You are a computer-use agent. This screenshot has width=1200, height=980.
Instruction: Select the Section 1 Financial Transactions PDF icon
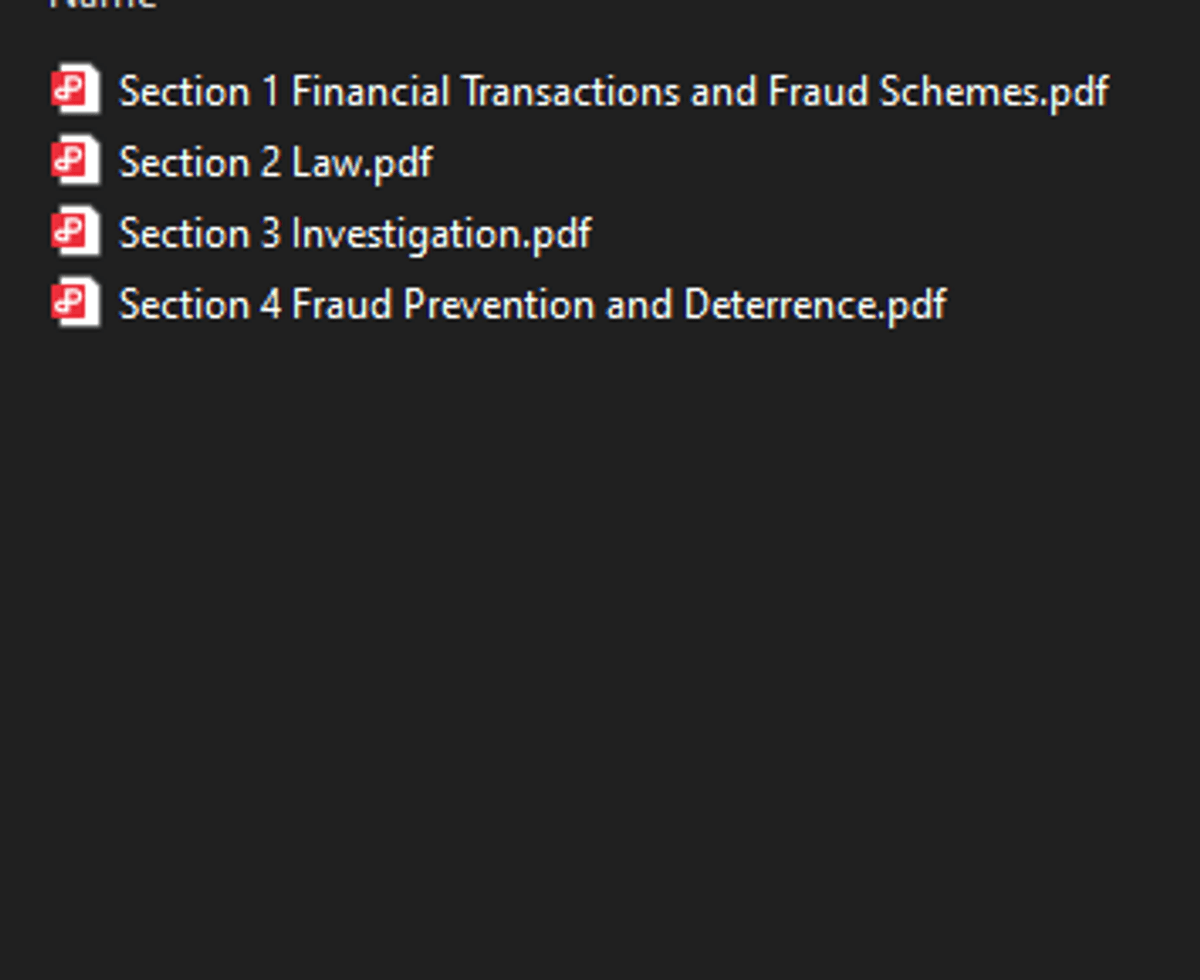[x=76, y=90]
